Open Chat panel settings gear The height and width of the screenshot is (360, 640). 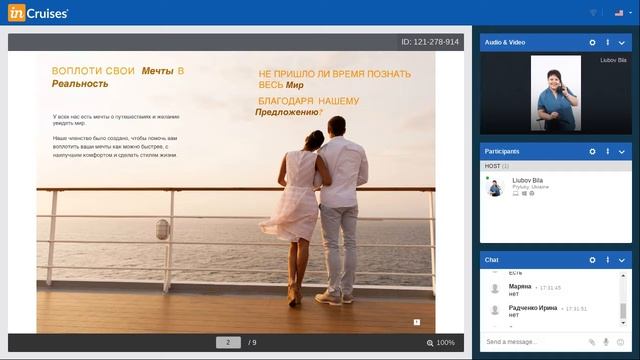(592, 260)
